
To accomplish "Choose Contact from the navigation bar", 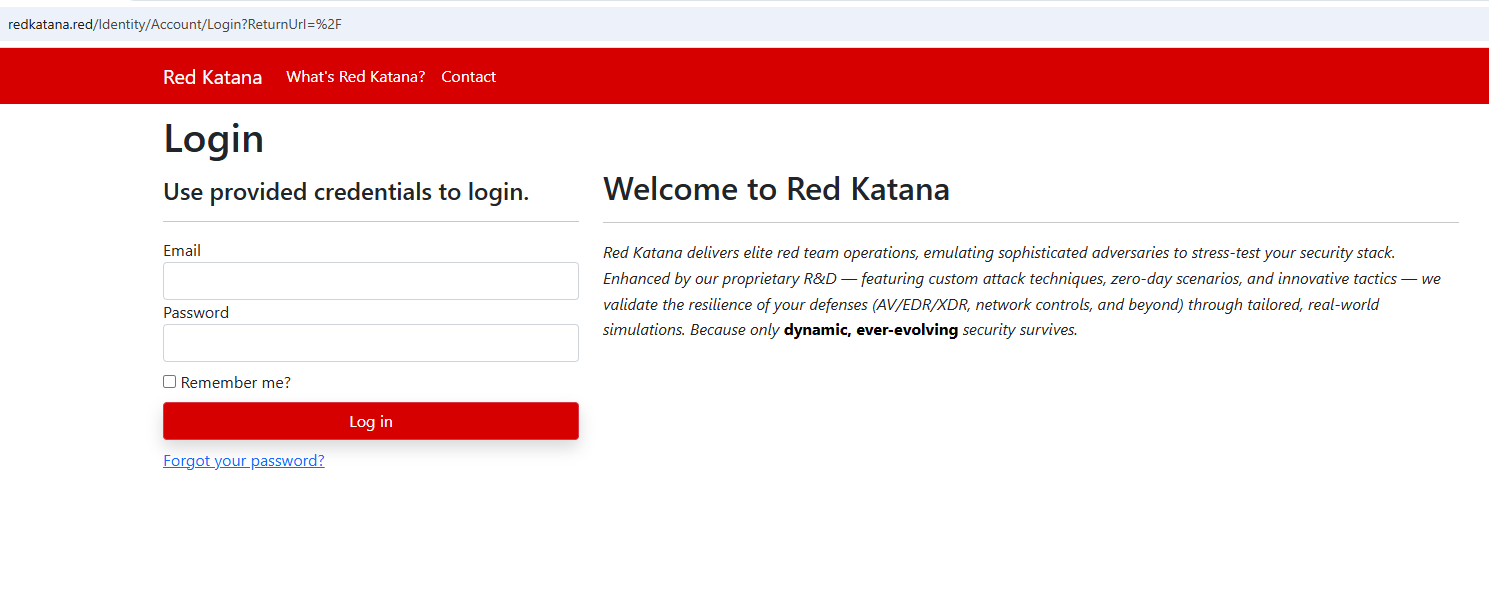I will click(x=468, y=76).
